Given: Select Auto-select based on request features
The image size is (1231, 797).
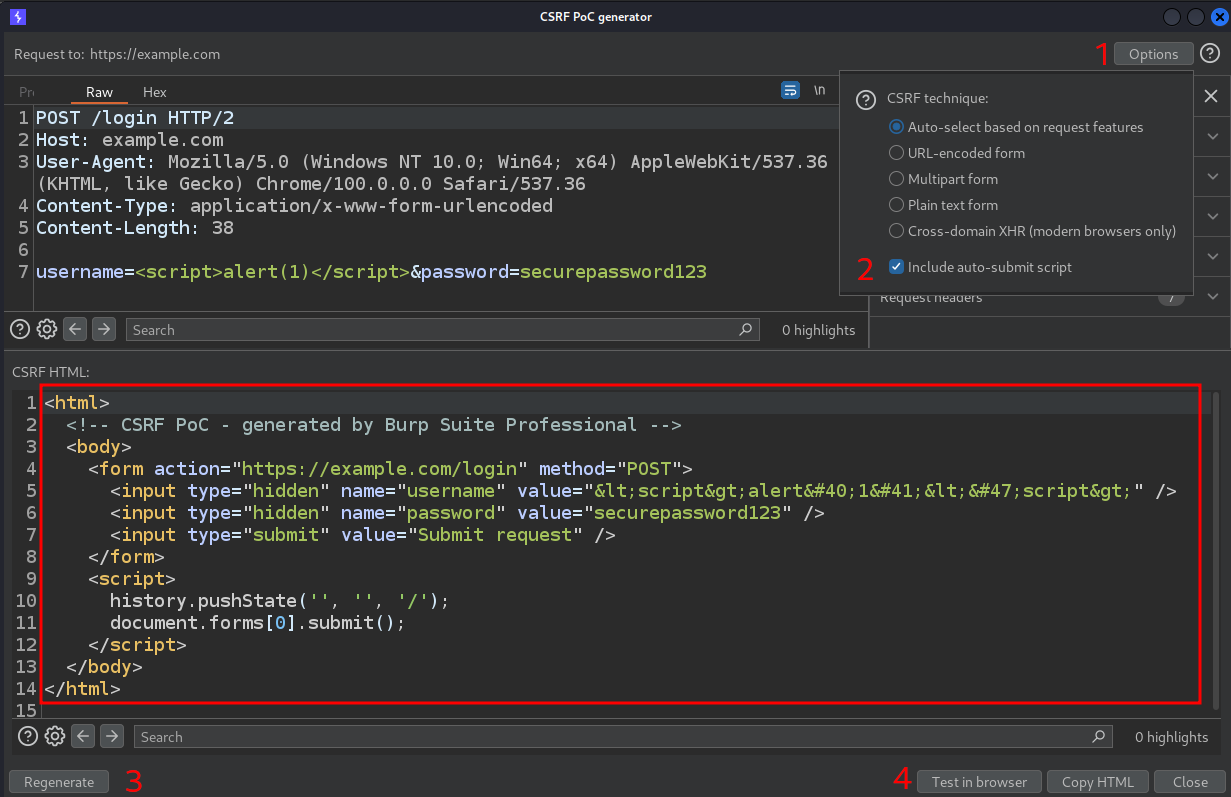Looking at the screenshot, I should [1016, 127].
